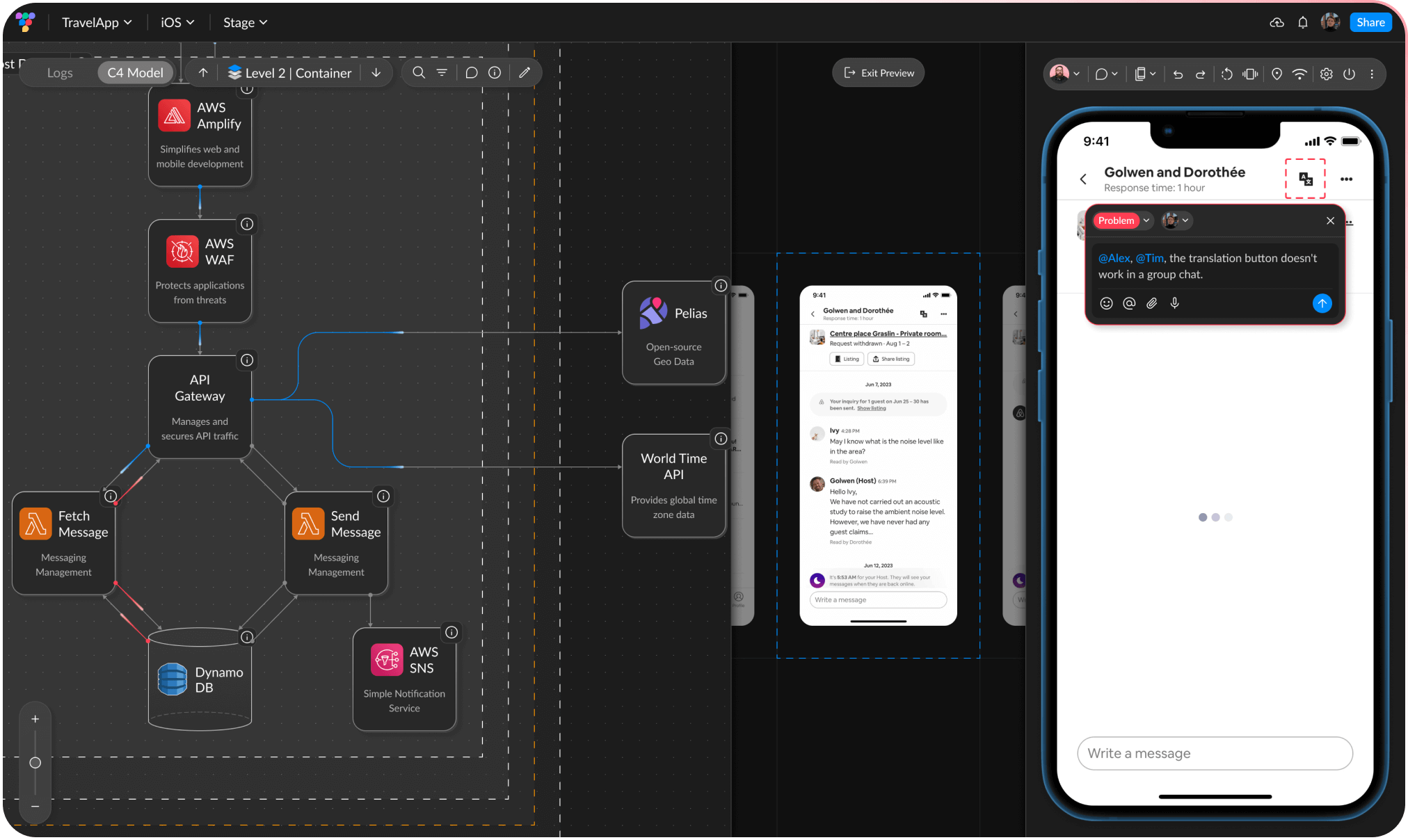Image resolution: width=1408 pixels, height=840 pixels.
Task: Toggle the device power button icon
Action: click(1349, 74)
